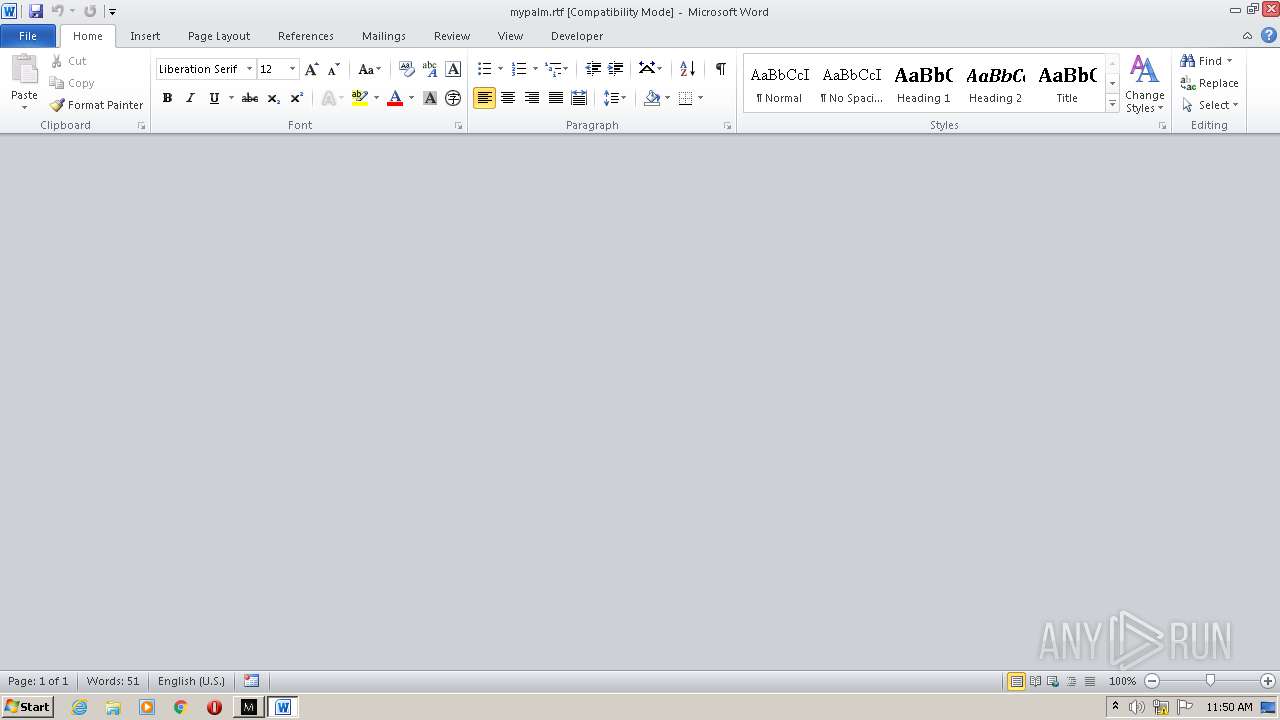1280x720 pixels.
Task: Expand Bullets list dropdown arrow
Action: click(x=500, y=69)
